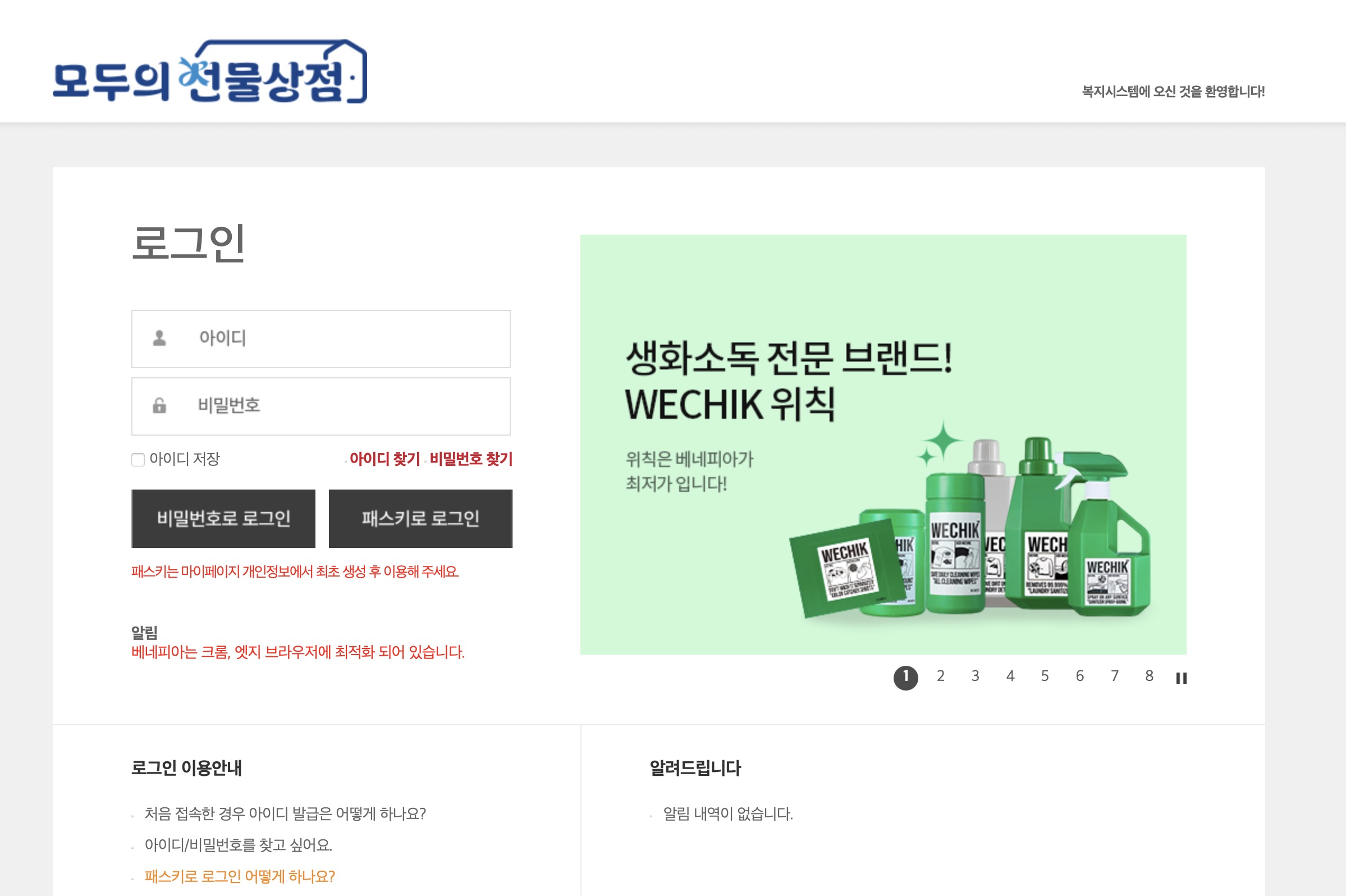The height and width of the screenshot is (896, 1346).
Task: Click the 모두의 선물상점 logo
Action: tap(210, 71)
